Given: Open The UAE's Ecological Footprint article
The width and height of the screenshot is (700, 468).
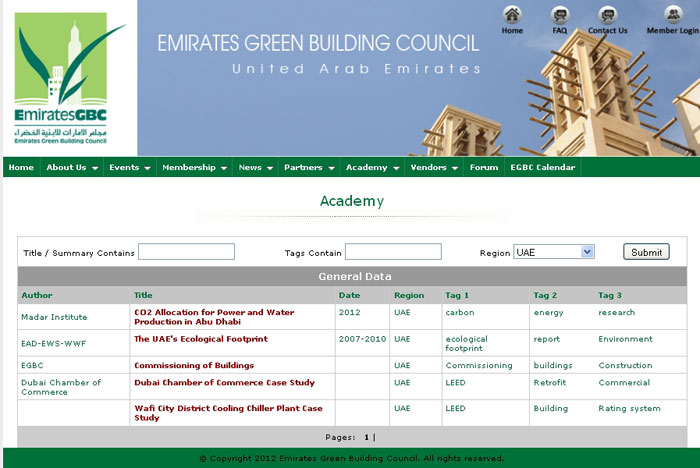Looking at the screenshot, I should 201,339.
